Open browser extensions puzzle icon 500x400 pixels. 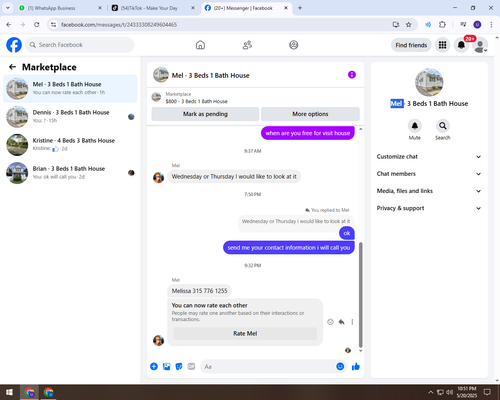442,25
